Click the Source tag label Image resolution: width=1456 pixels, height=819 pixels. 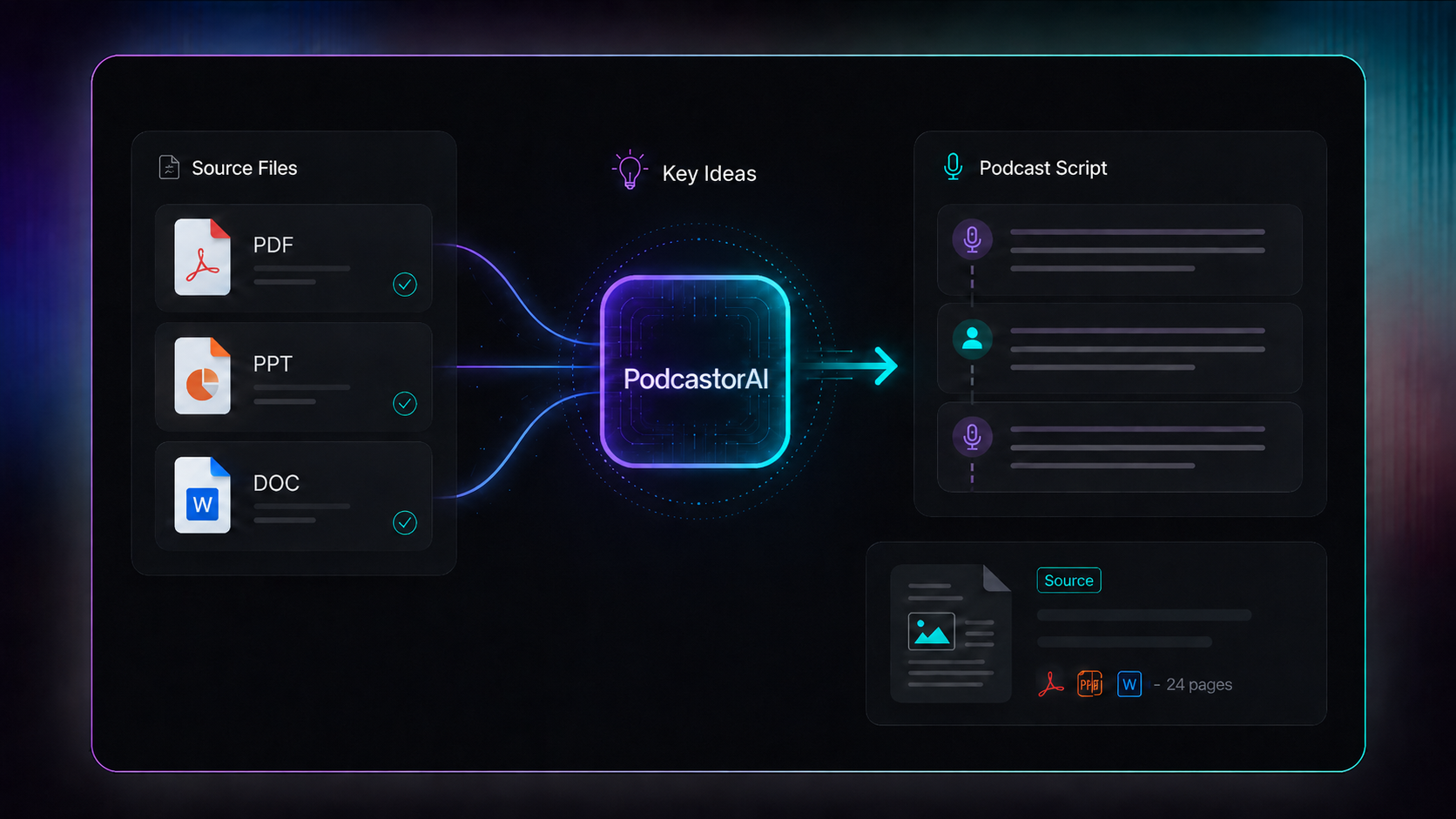point(1068,581)
